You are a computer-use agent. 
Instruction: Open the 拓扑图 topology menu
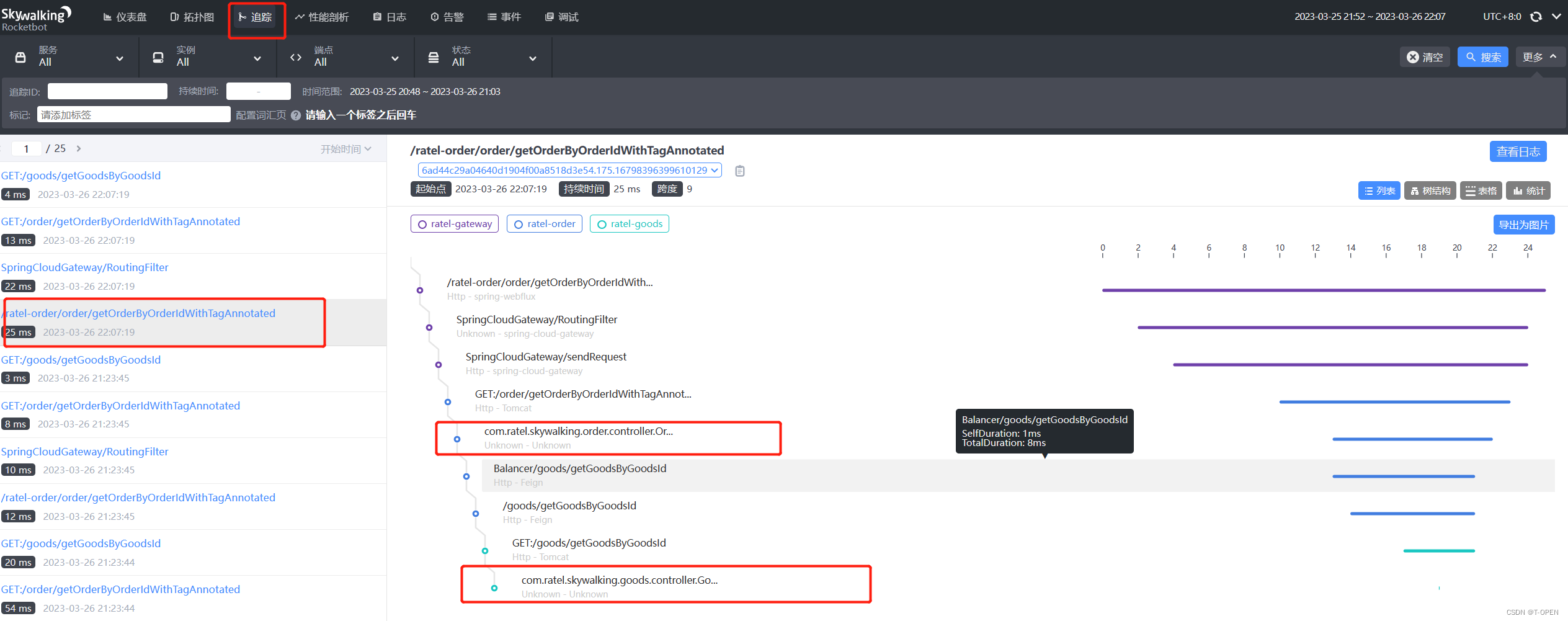[x=192, y=17]
